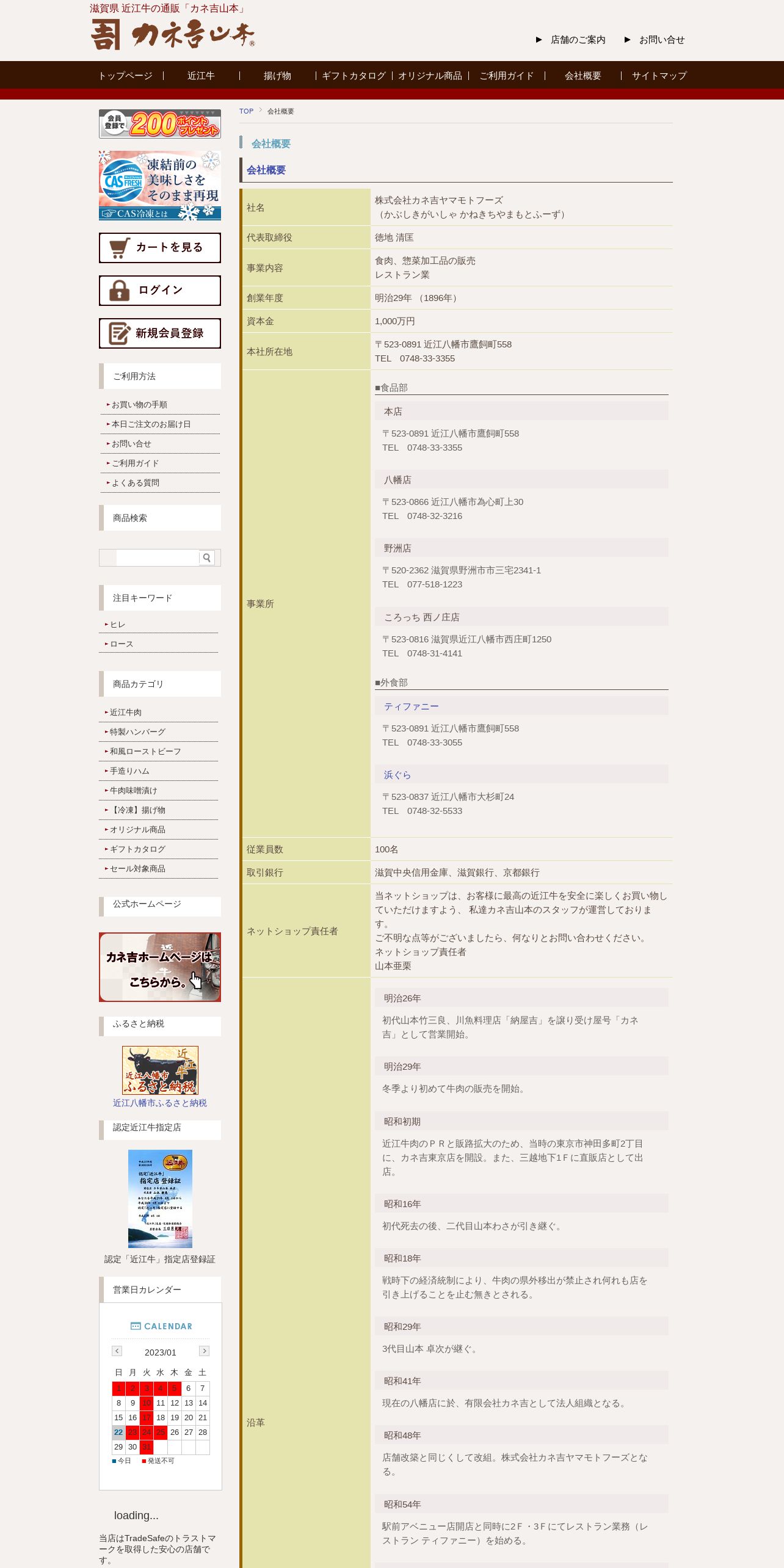The height and width of the screenshot is (1568, 784).
Task: Select オリジナル商品 in navigation bar
Action: coord(430,76)
